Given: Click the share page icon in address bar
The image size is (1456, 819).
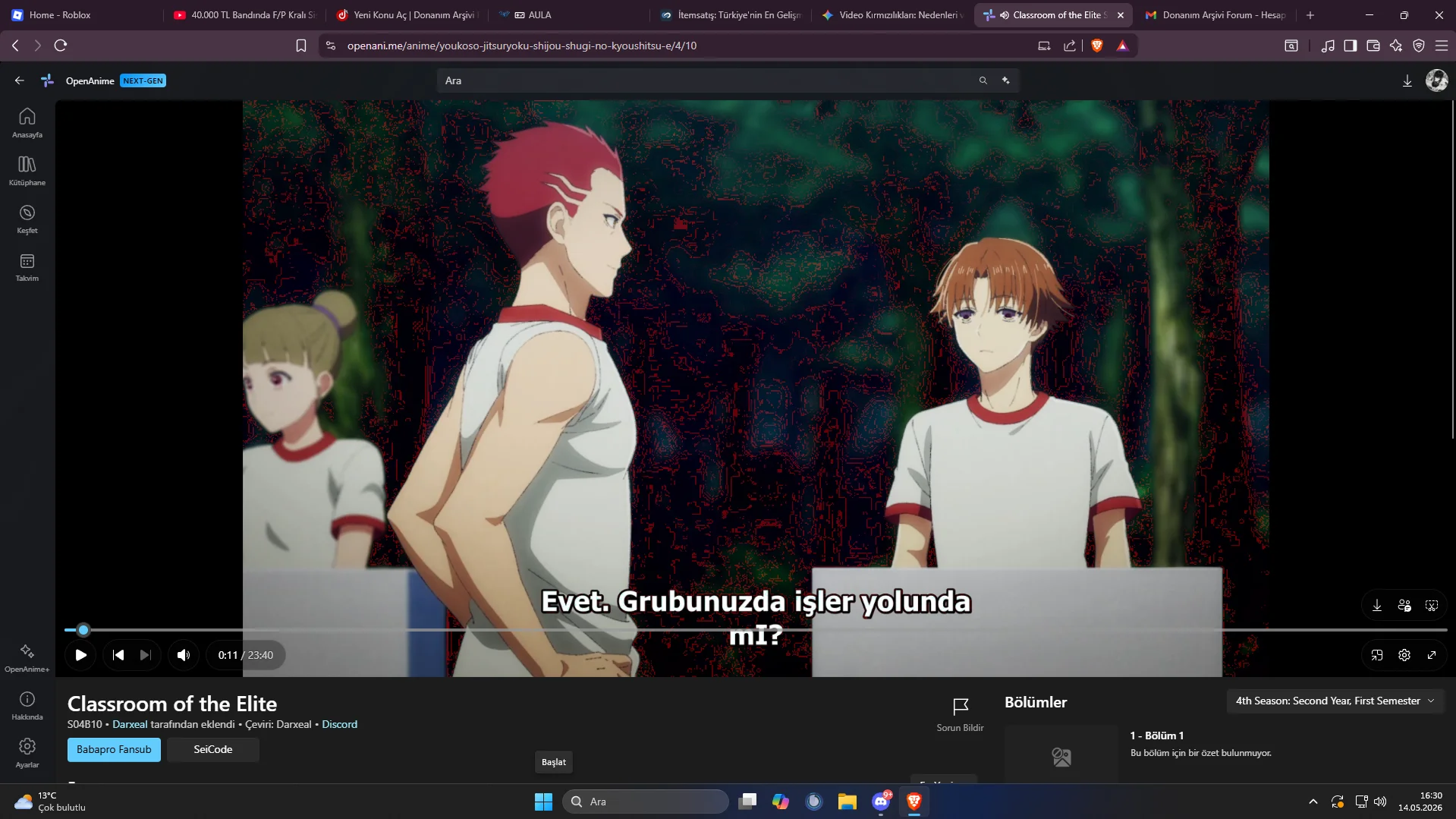Looking at the screenshot, I should [x=1070, y=46].
